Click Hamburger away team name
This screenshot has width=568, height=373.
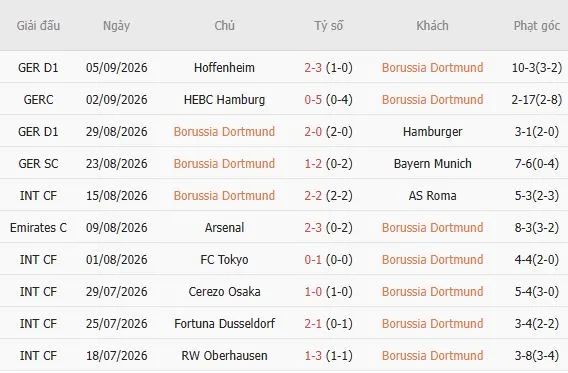click(x=433, y=132)
